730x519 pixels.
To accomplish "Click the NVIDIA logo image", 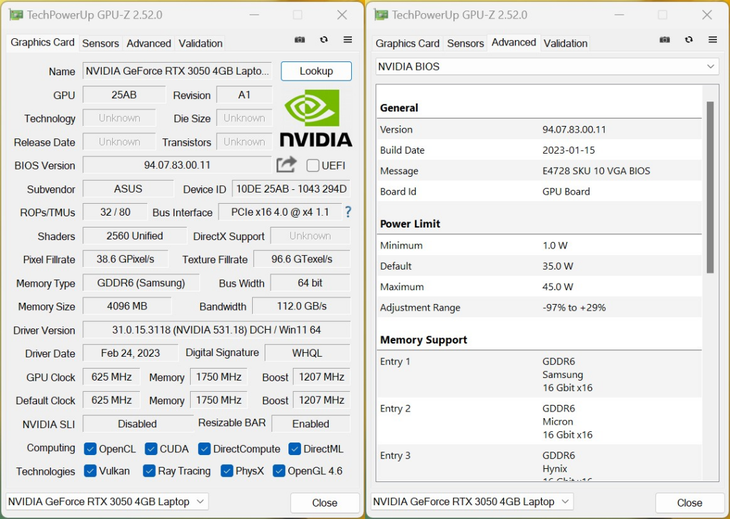I will point(316,119).
